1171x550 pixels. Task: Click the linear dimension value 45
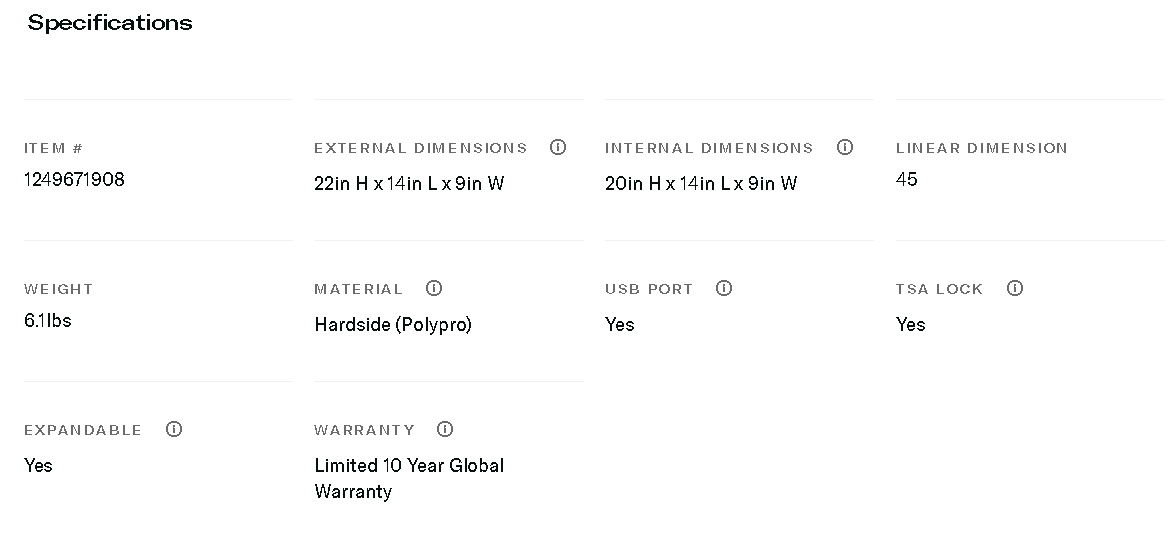(x=907, y=180)
